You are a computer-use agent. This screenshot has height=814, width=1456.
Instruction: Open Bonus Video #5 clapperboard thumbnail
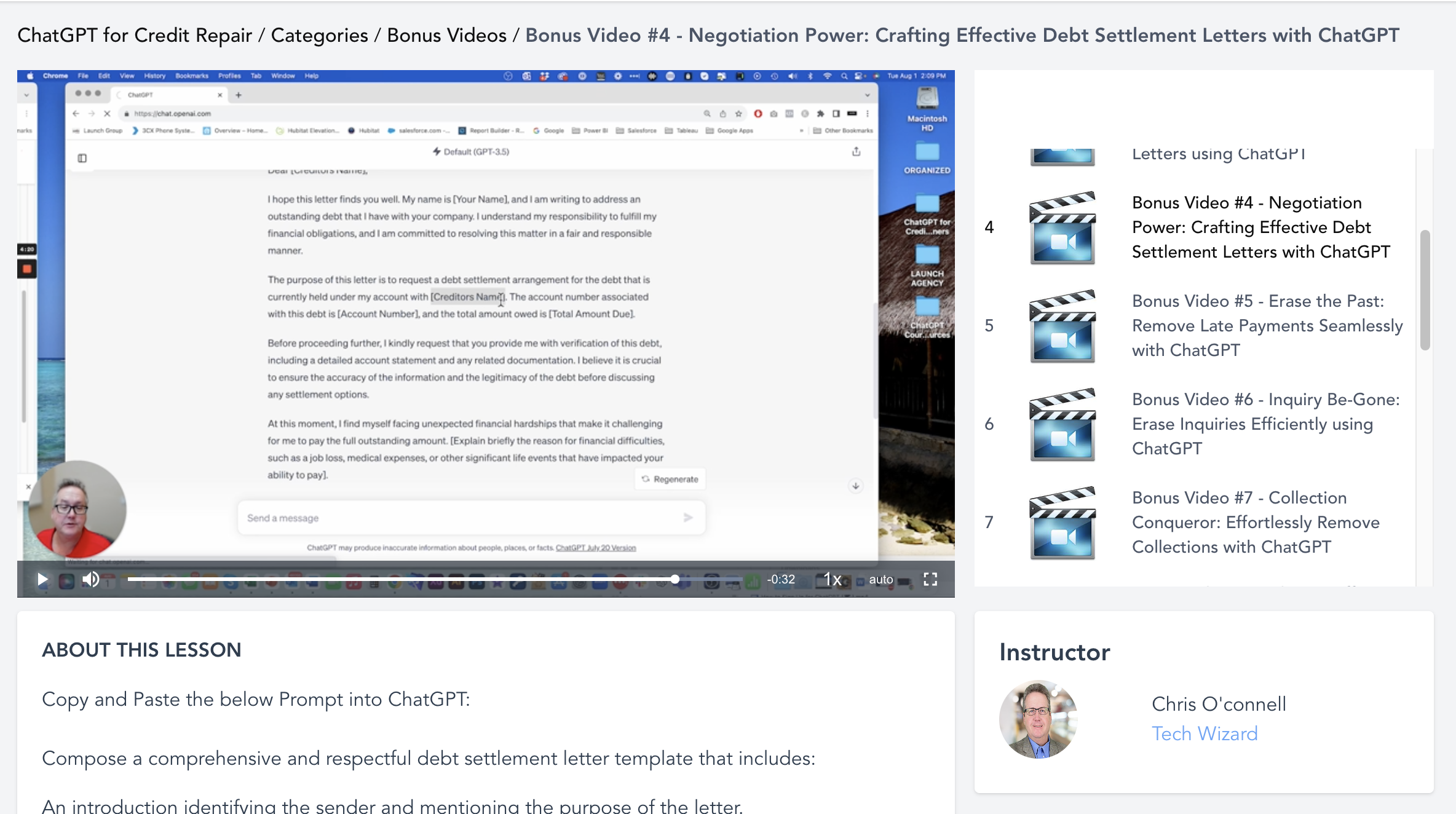pyautogui.click(x=1062, y=326)
